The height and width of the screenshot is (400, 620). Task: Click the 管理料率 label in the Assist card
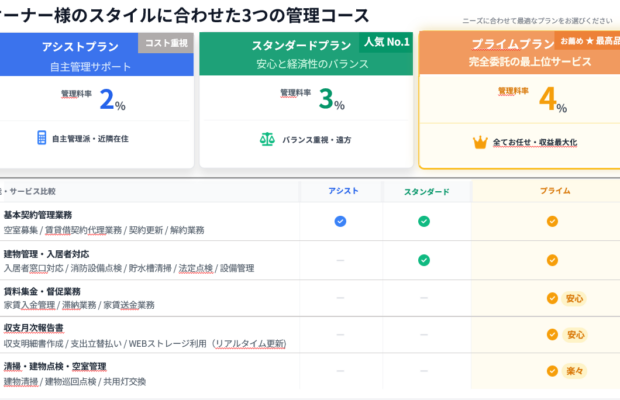point(76,94)
